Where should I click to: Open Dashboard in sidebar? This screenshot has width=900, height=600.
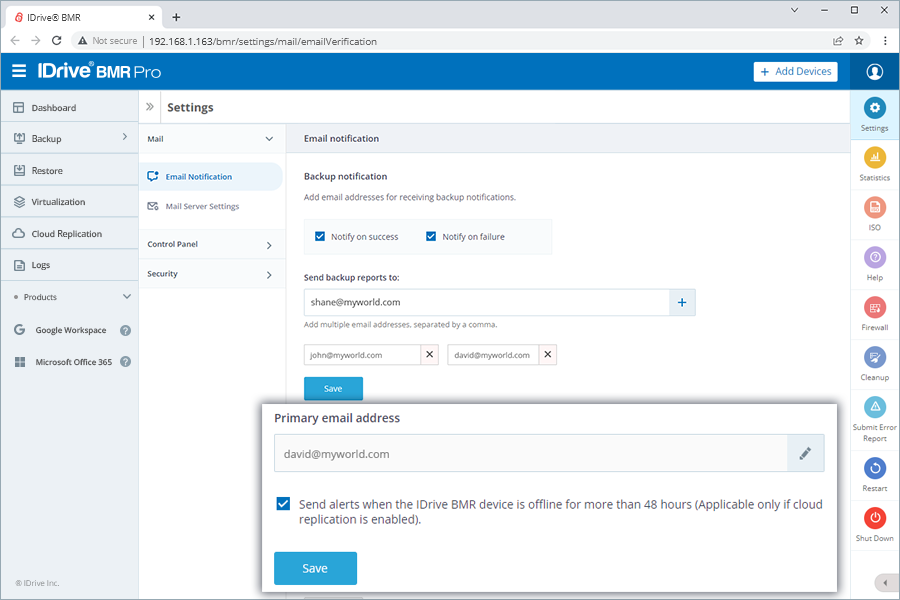[x=69, y=107]
